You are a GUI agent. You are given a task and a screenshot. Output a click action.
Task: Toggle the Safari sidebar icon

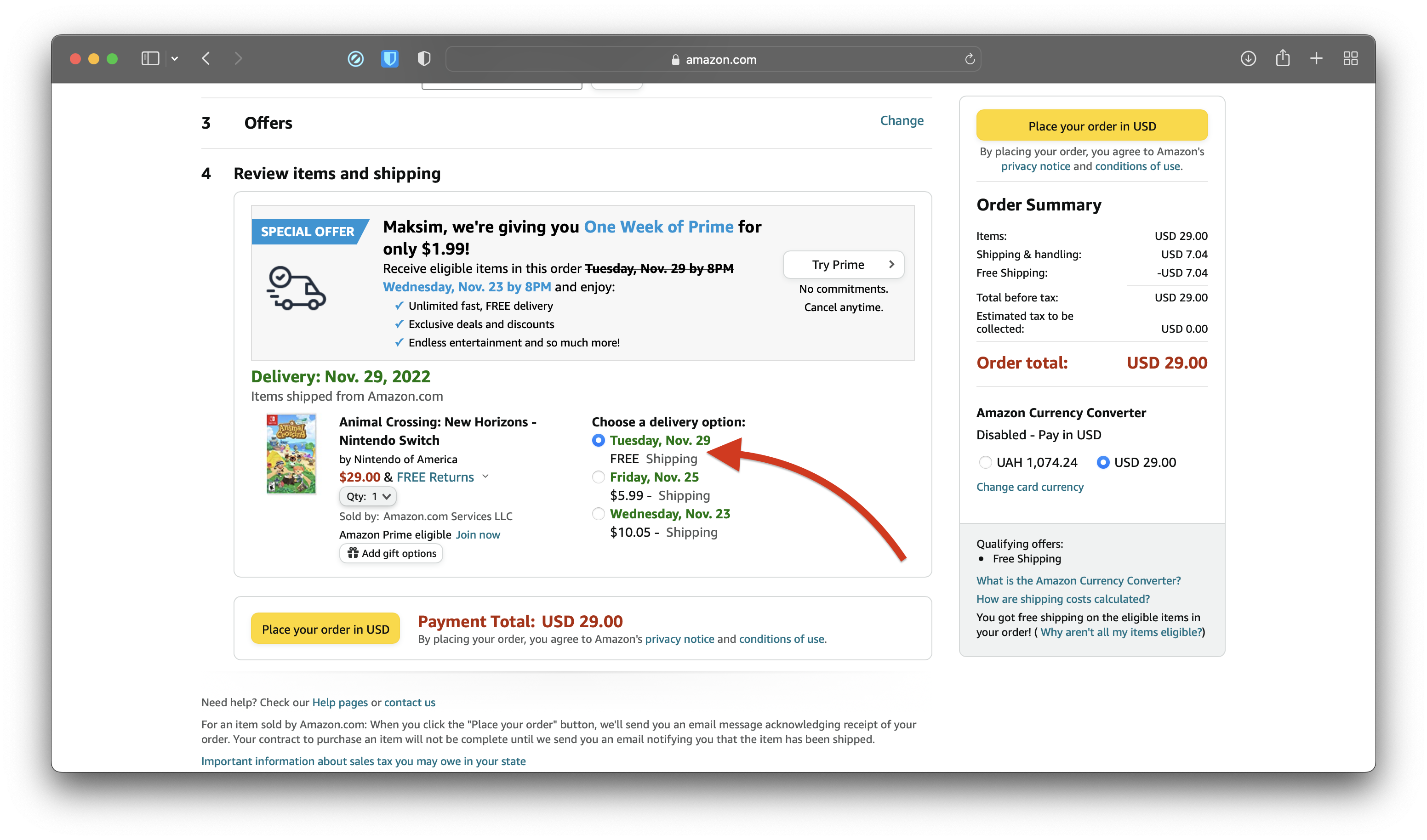[150, 59]
